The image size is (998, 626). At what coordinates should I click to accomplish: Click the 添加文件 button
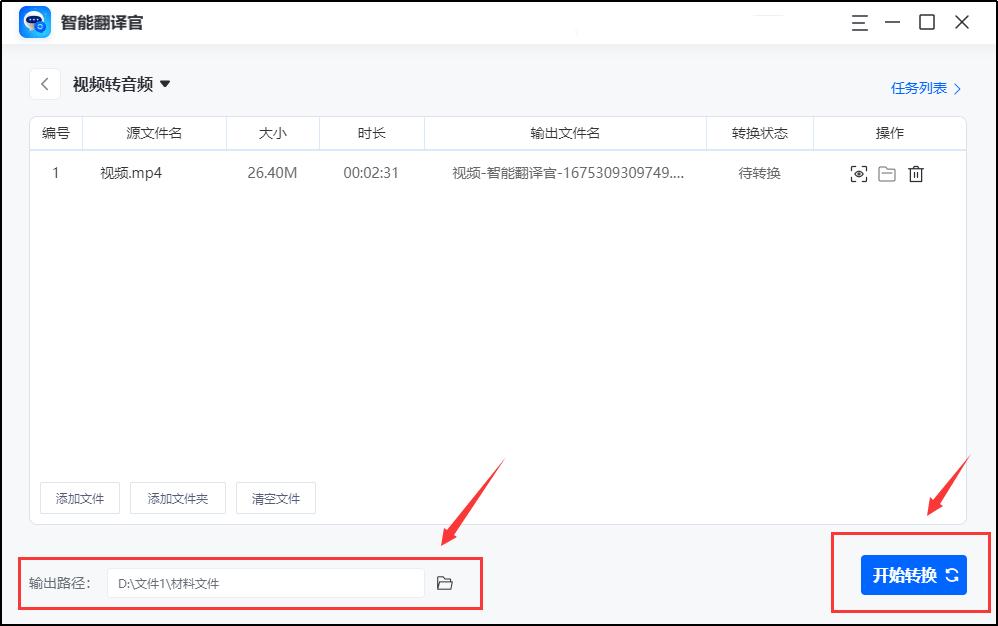[x=79, y=497]
